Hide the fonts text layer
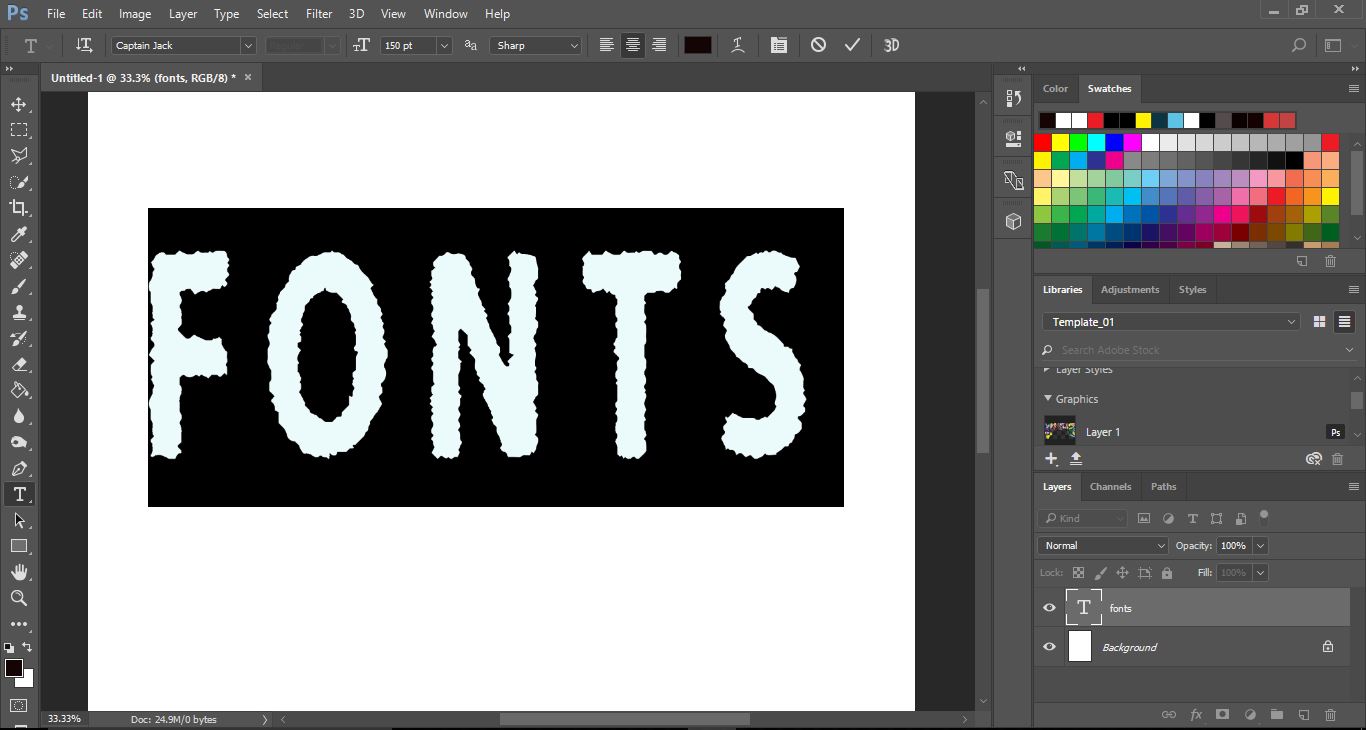 1049,608
